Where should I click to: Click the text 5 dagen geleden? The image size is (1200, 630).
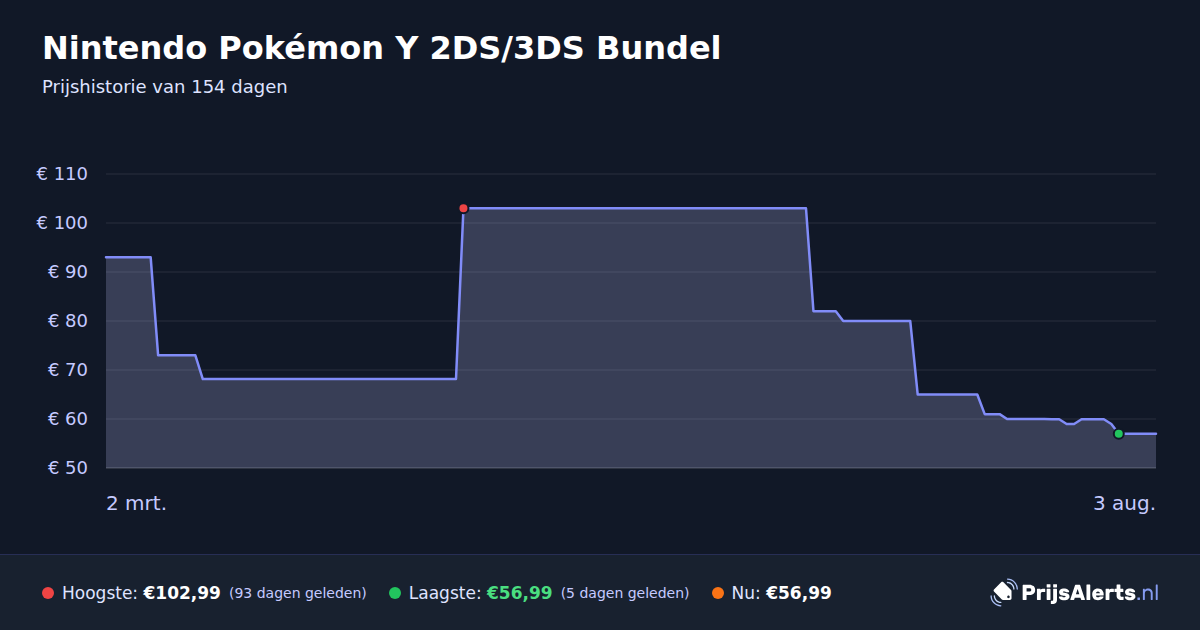[625, 593]
